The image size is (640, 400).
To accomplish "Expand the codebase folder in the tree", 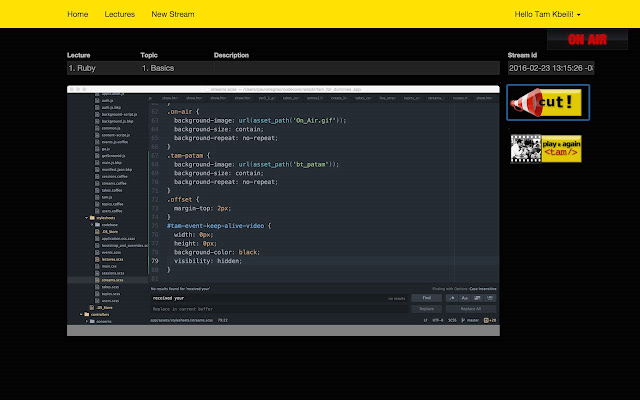I will (x=92, y=225).
